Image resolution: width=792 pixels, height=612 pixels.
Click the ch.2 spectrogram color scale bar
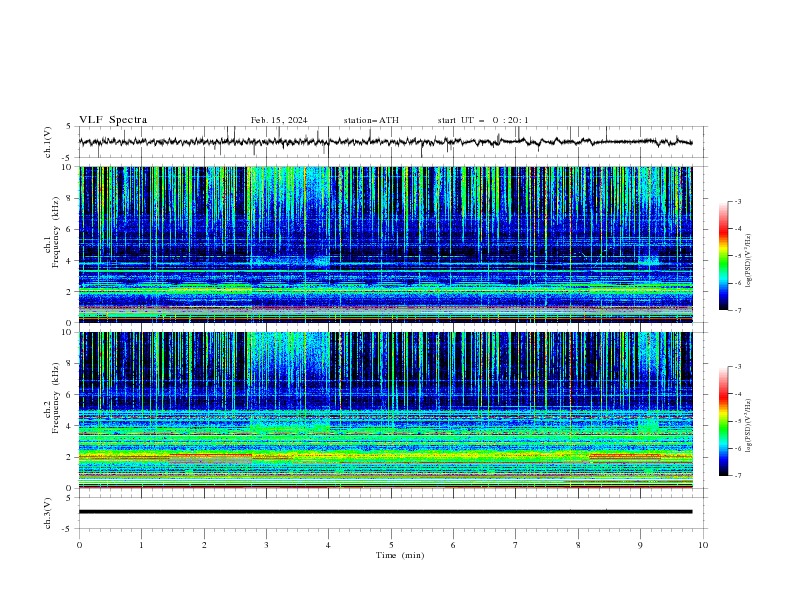[x=723, y=421]
